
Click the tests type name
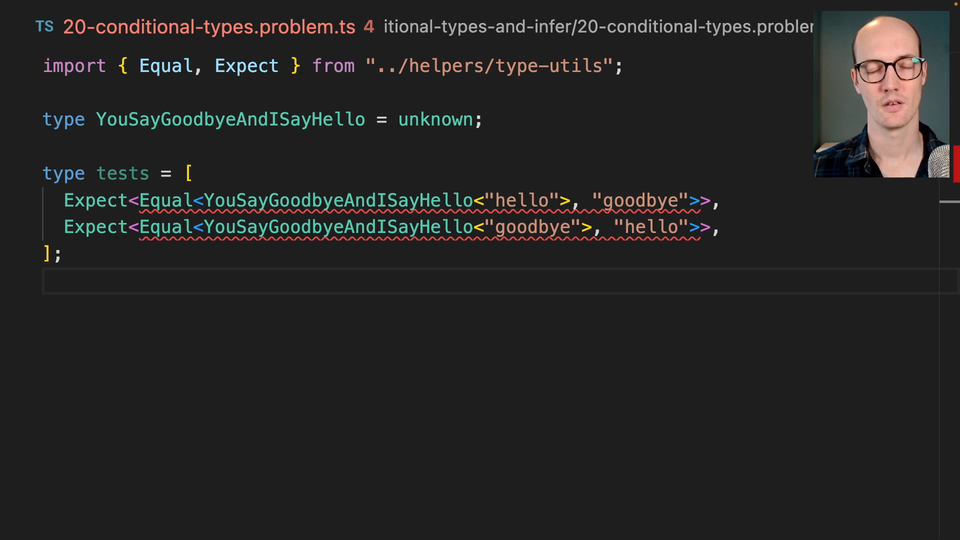tap(122, 174)
